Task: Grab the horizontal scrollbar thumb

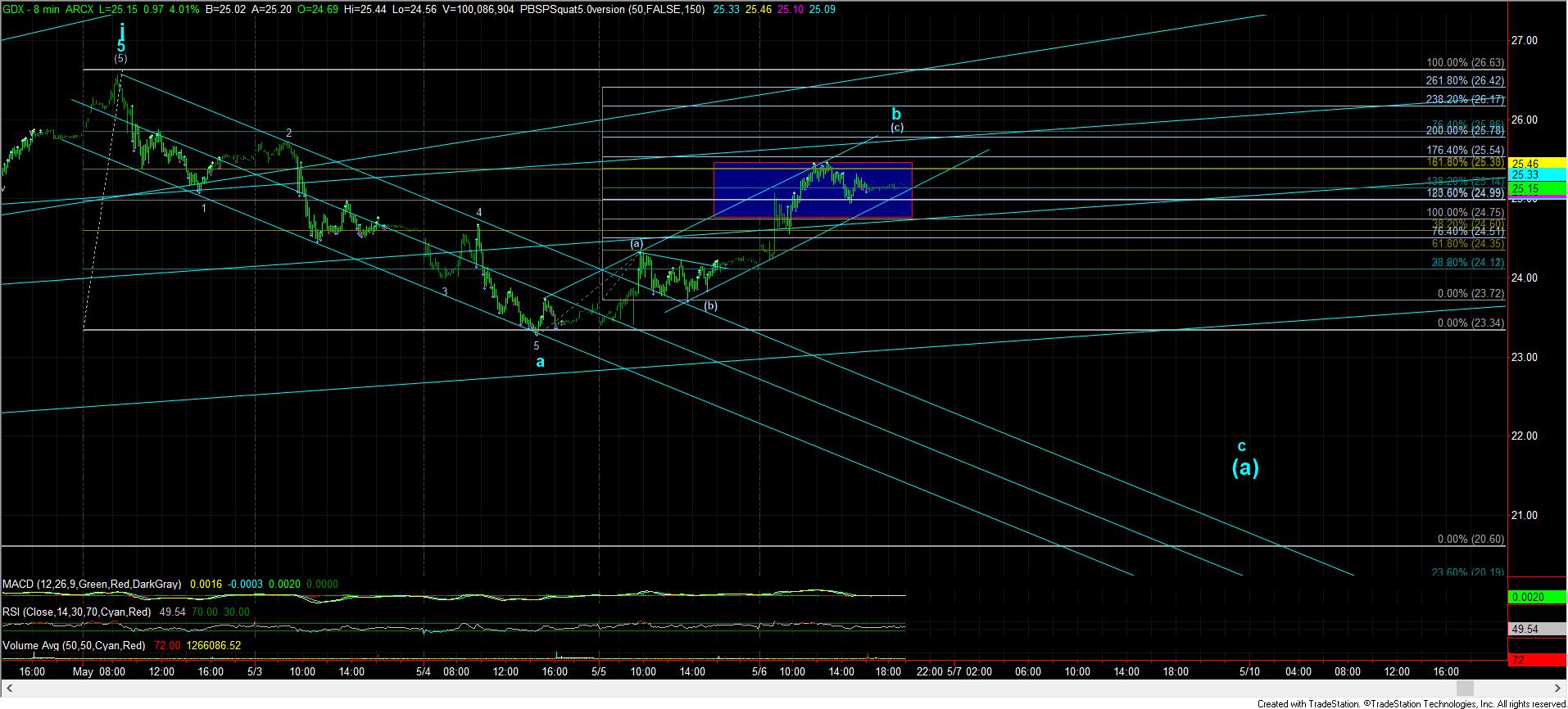Action: coord(1466,689)
